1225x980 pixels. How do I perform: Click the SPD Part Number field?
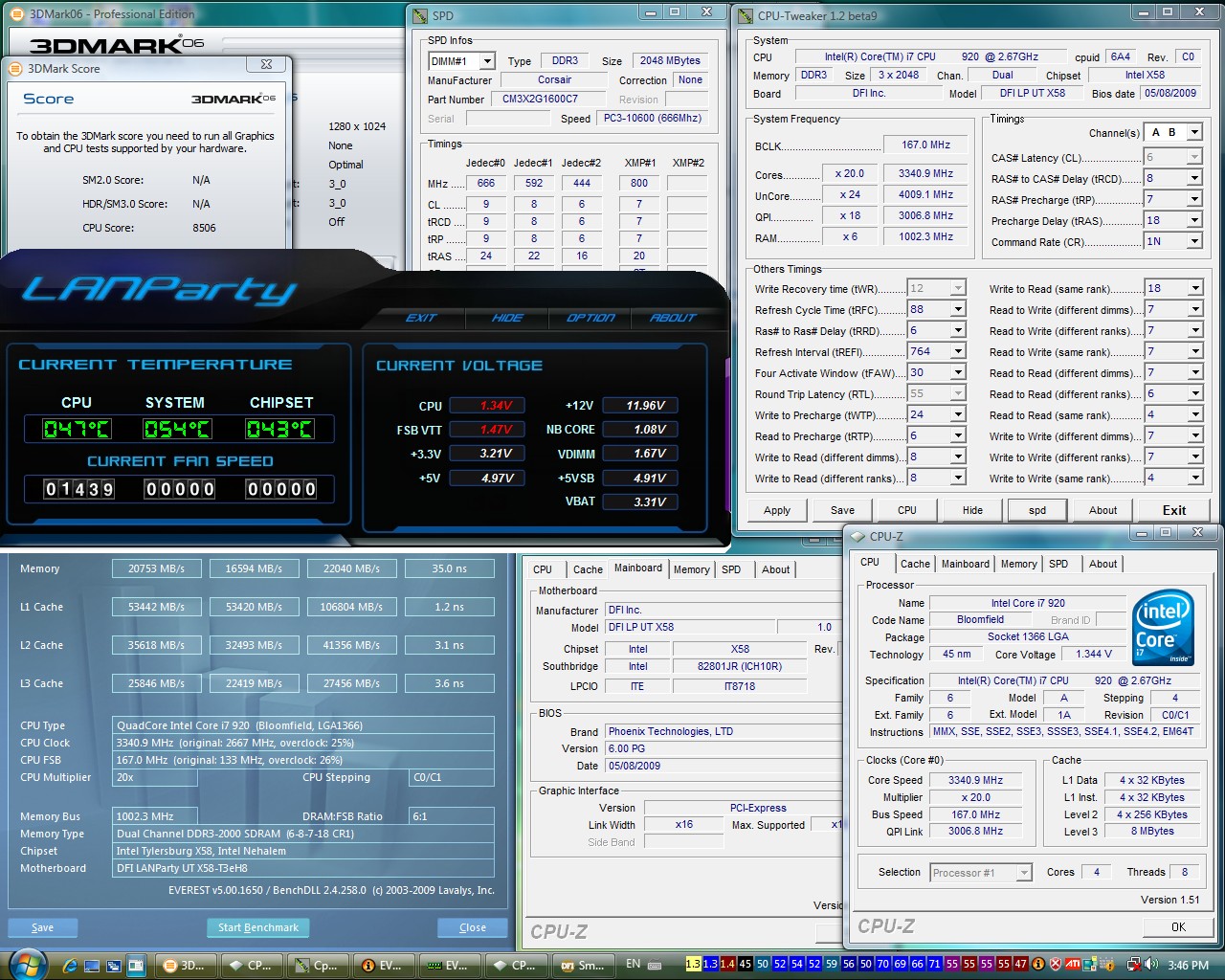point(550,99)
